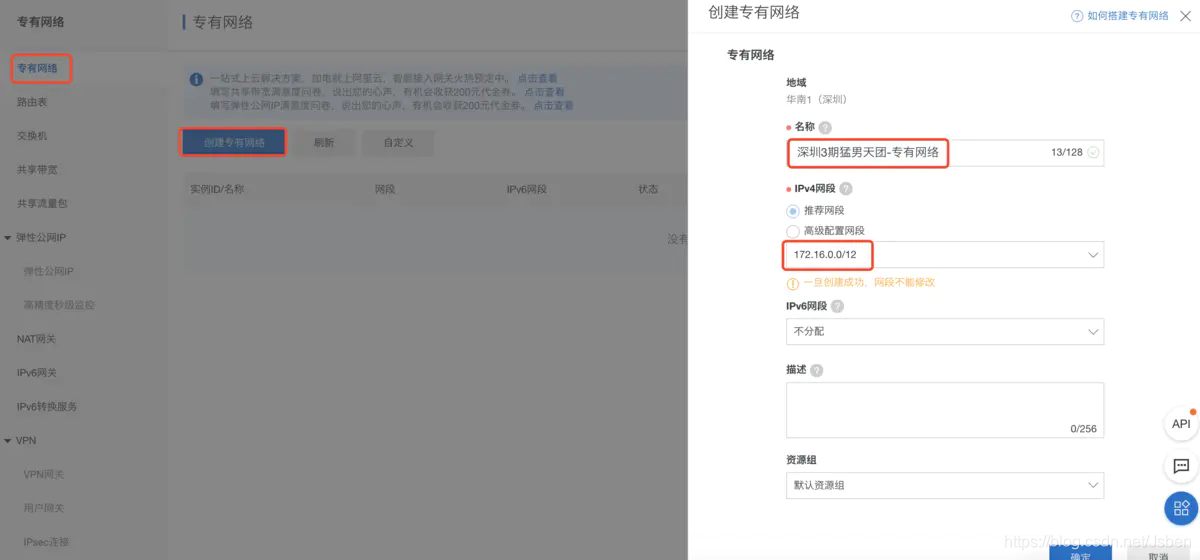Open 用户网关 in the sidebar

[x=44, y=509]
